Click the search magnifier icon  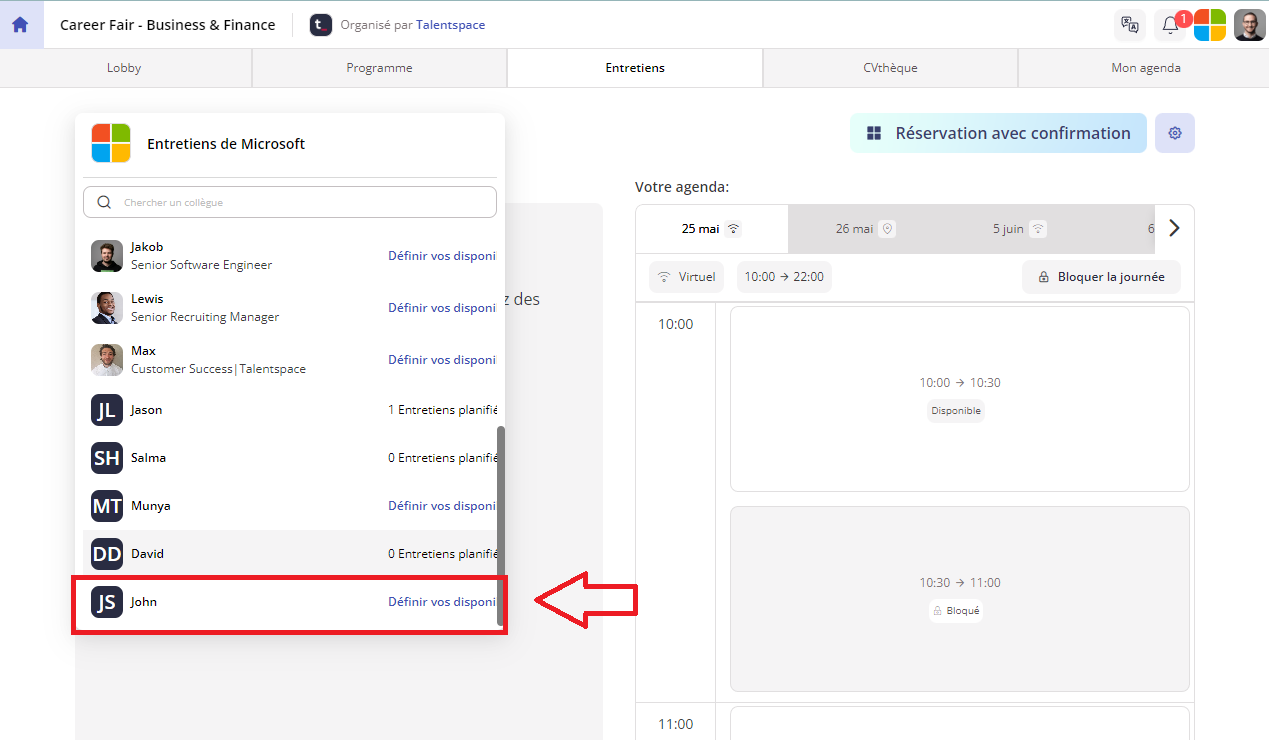point(104,202)
